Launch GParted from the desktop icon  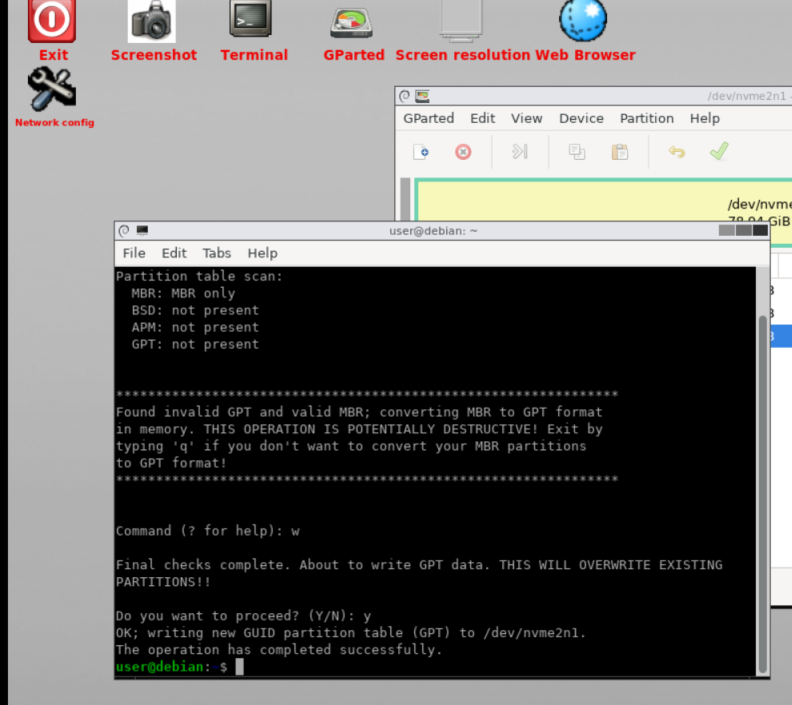click(x=352, y=23)
